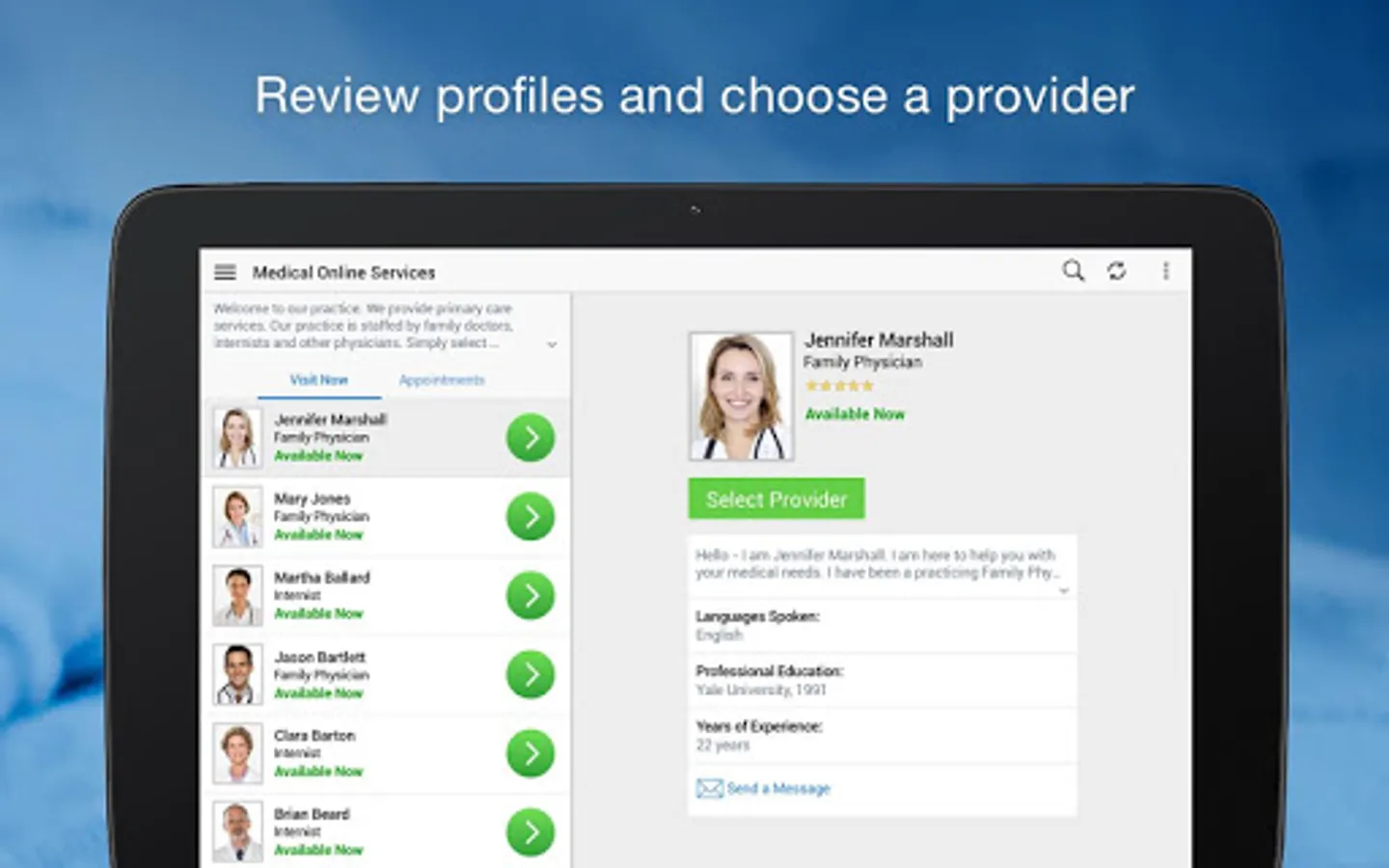Open the three-dot overflow menu

click(x=1165, y=271)
